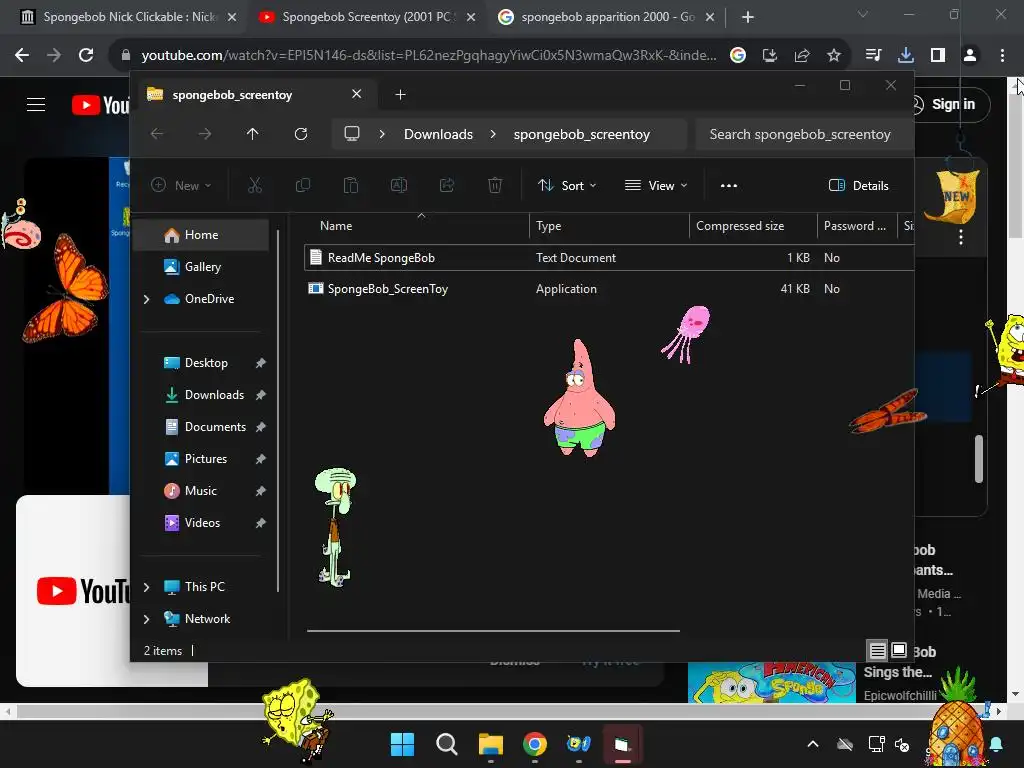This screenshot has width=1024, height=768.
Task: Open Chrome profile avatar icon
Action: 970,56
